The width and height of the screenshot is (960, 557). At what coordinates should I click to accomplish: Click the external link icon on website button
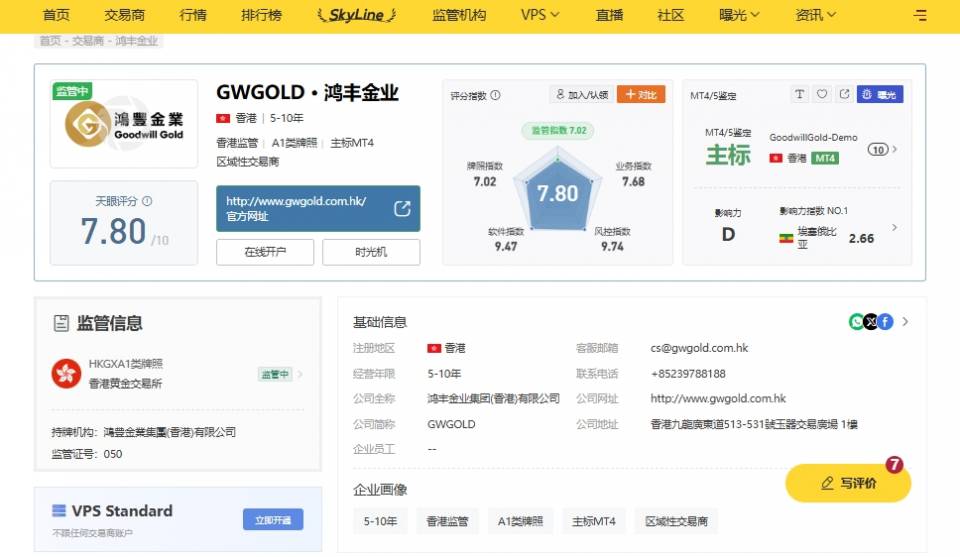pos(402,209)
